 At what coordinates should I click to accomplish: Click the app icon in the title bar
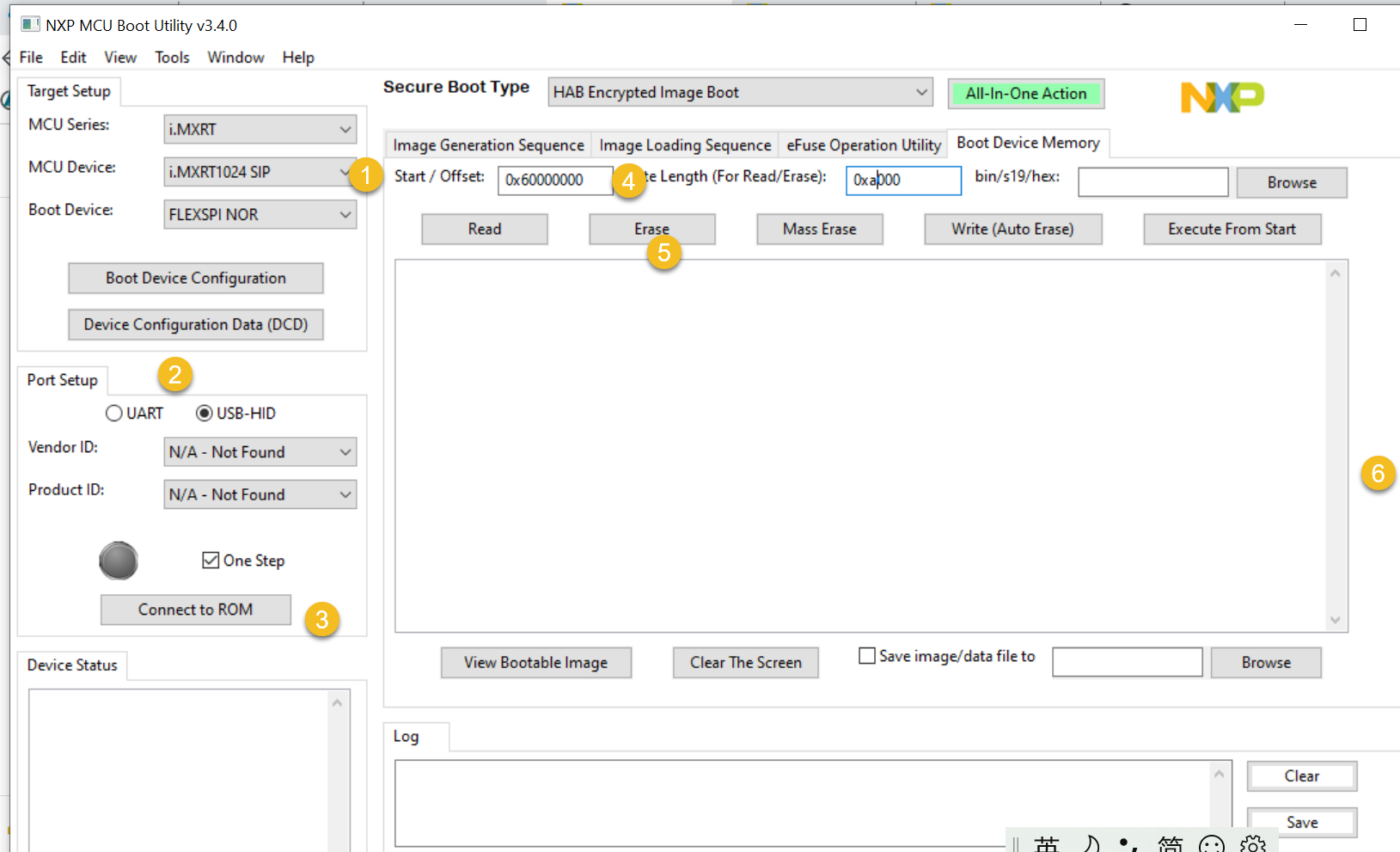point(30,24)
